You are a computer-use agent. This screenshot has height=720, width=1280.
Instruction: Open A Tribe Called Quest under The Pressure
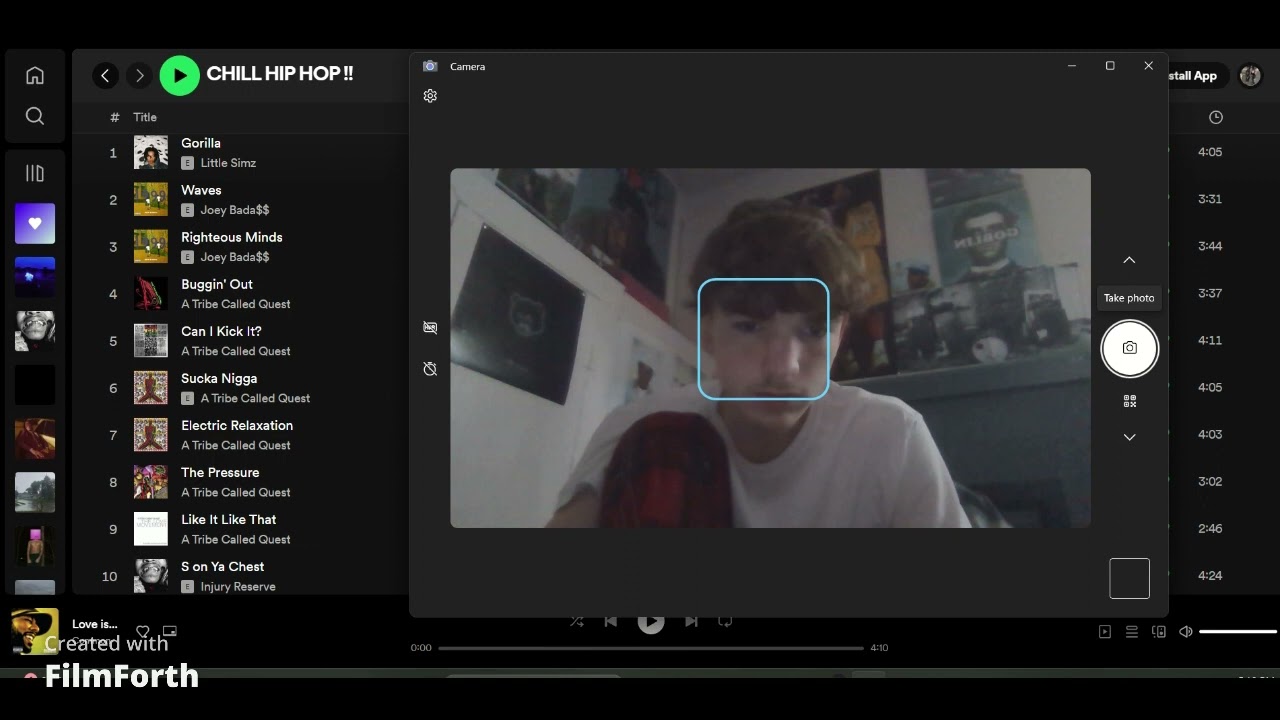click(x=236, y=492)
